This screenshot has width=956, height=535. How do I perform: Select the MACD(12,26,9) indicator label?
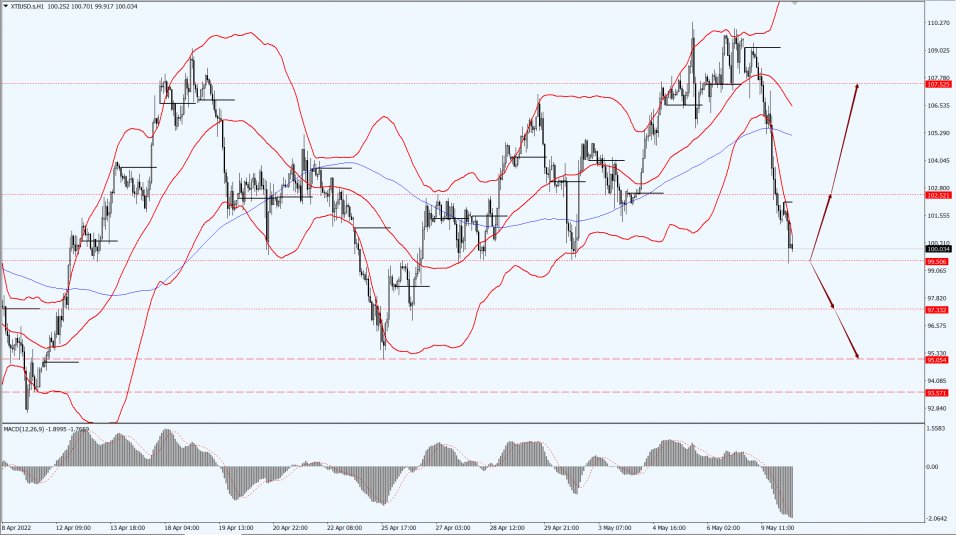(x=24, y=429)
